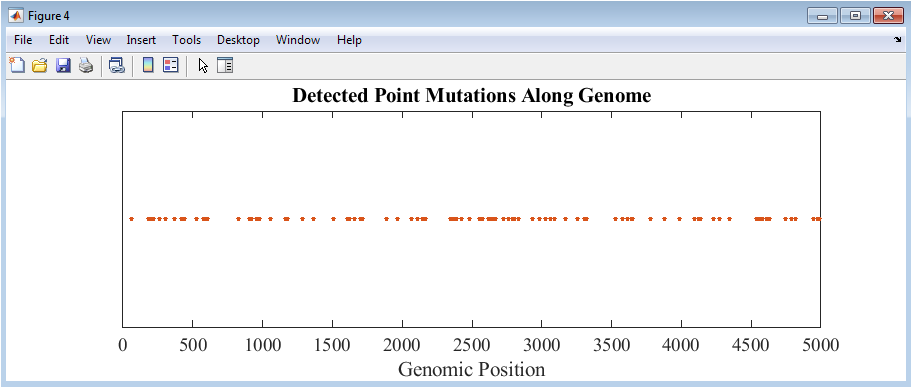Viewport: 912px width, 388px height.
Task: Click the dock figure arrow in the menu bar
Action: [897, 40]
